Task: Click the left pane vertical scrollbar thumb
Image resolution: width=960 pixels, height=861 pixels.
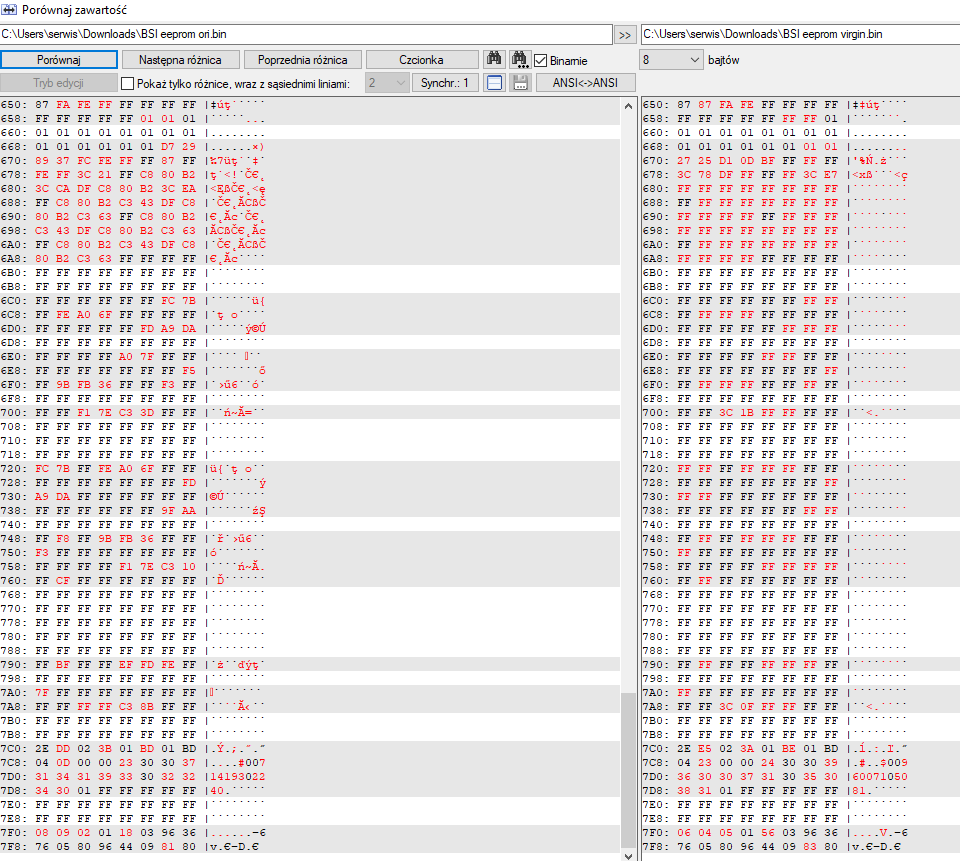Action: 628,770
